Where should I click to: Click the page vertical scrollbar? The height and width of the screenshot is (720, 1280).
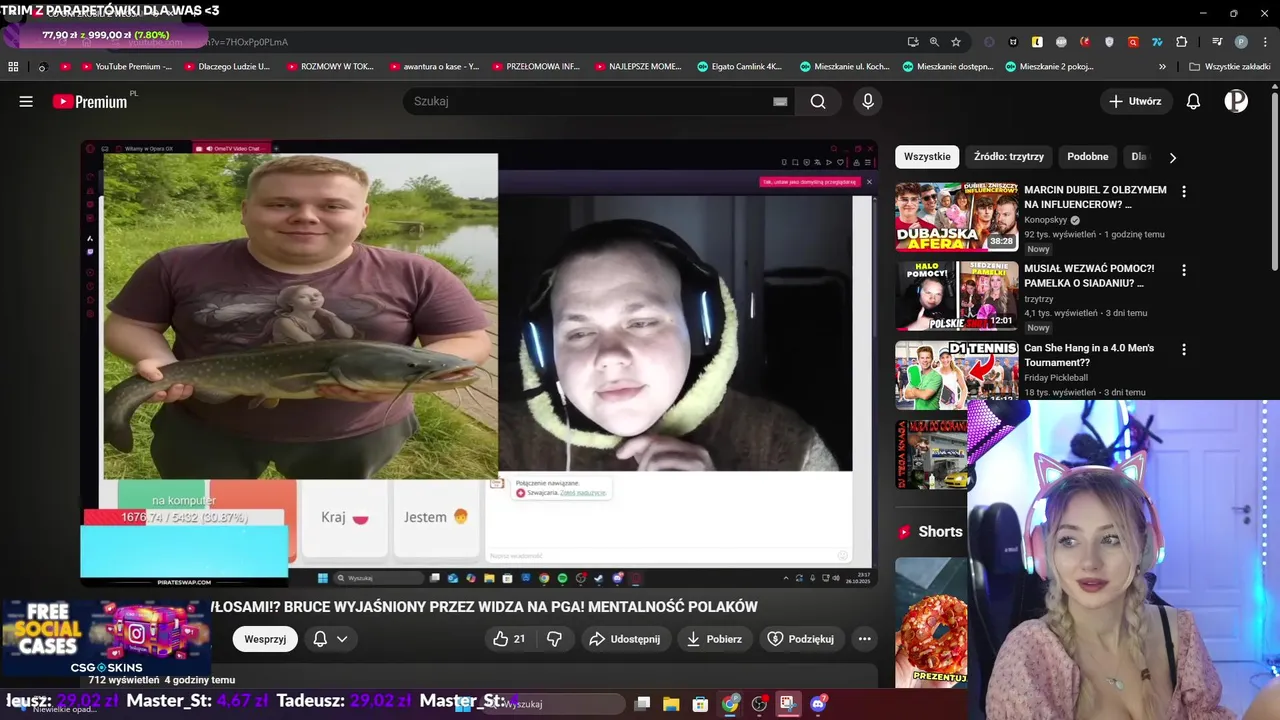(1274, 180)
